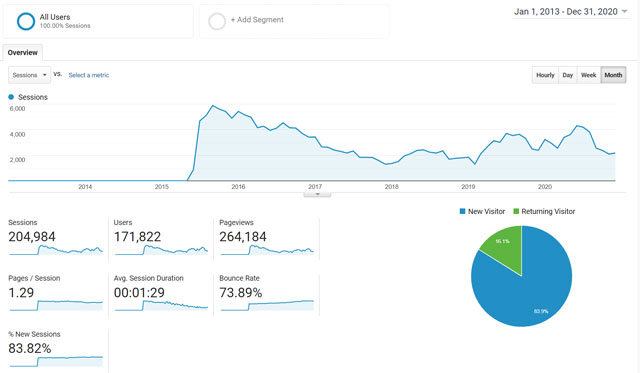Click the Bounce Rate sparkline chart

coord(267,305)
